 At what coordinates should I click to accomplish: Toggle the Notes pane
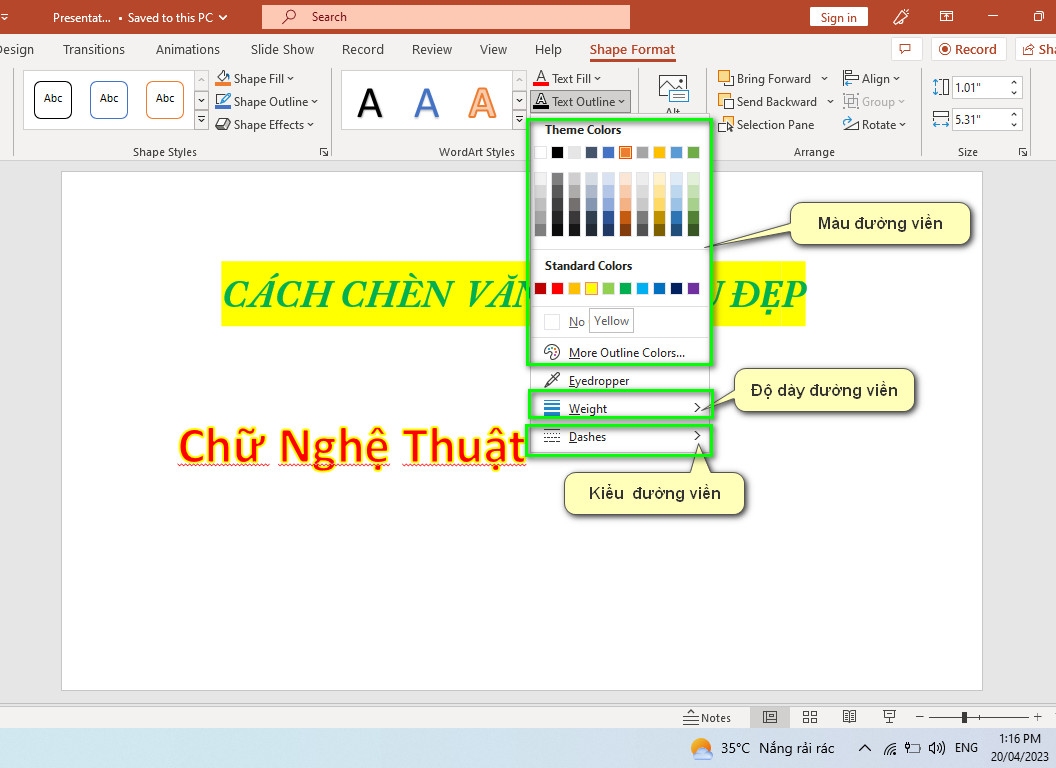[x=706, y=717]
